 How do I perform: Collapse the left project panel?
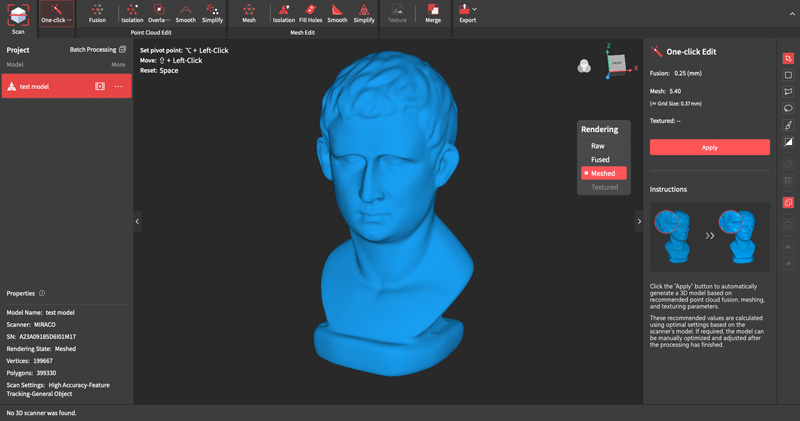tap(137, 221)
